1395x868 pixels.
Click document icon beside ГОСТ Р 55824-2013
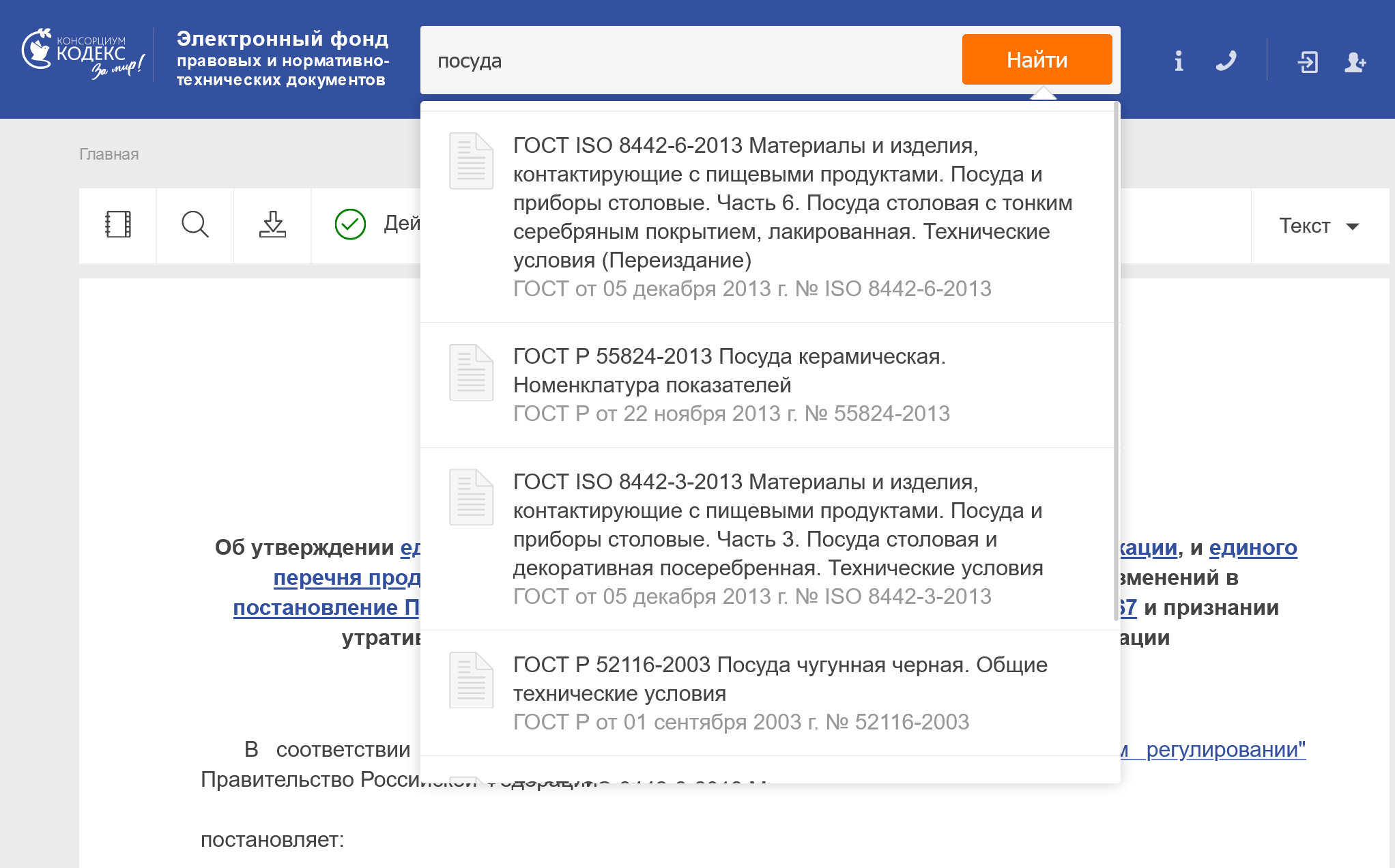(471, 373)
